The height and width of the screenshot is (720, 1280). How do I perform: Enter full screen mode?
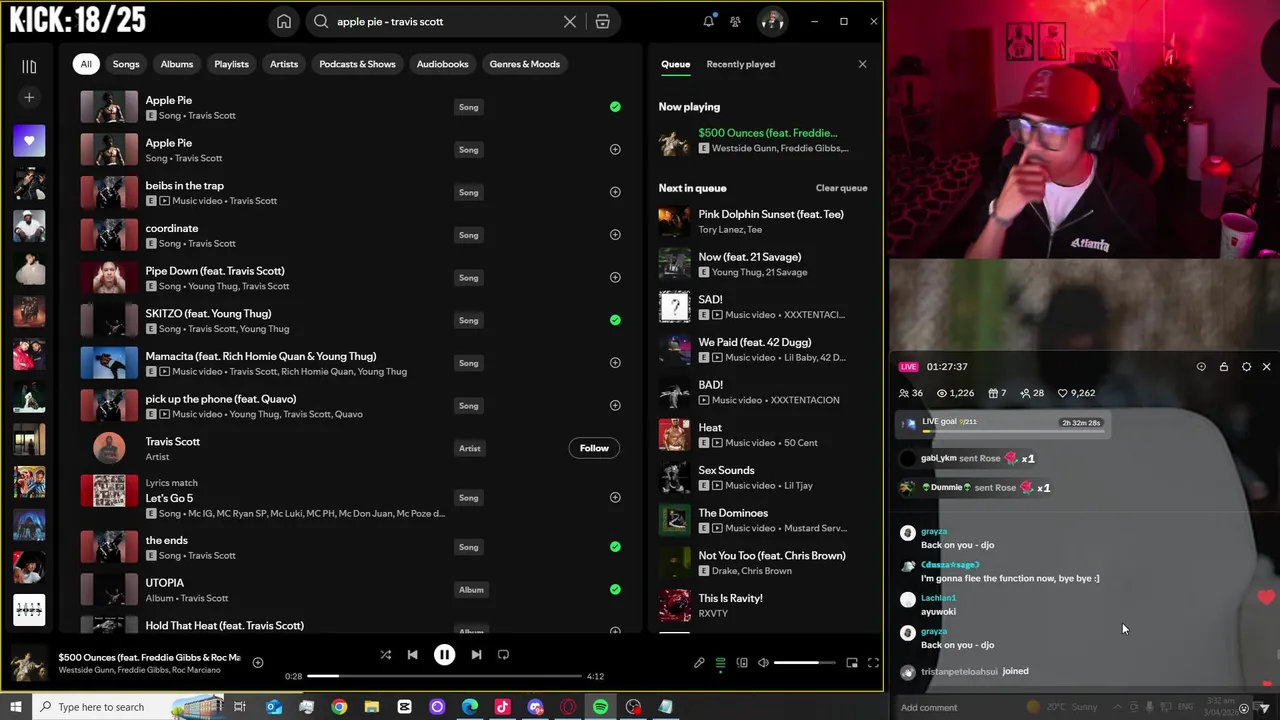873,663
